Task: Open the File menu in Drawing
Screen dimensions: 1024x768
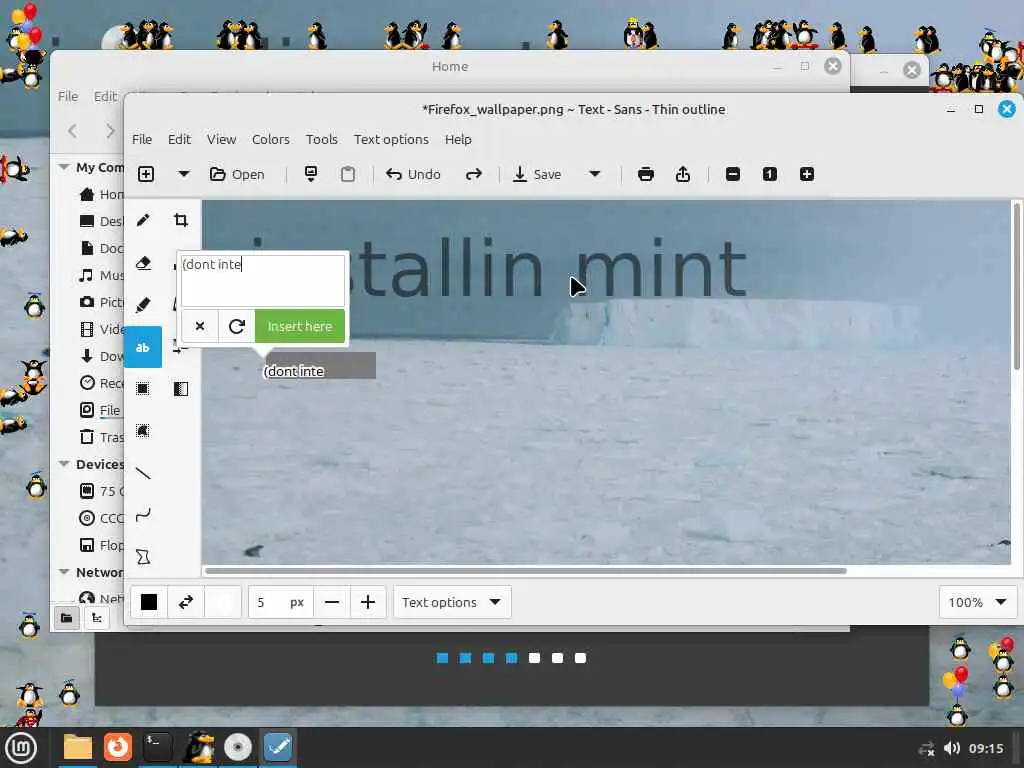Action: coord(142,140)
